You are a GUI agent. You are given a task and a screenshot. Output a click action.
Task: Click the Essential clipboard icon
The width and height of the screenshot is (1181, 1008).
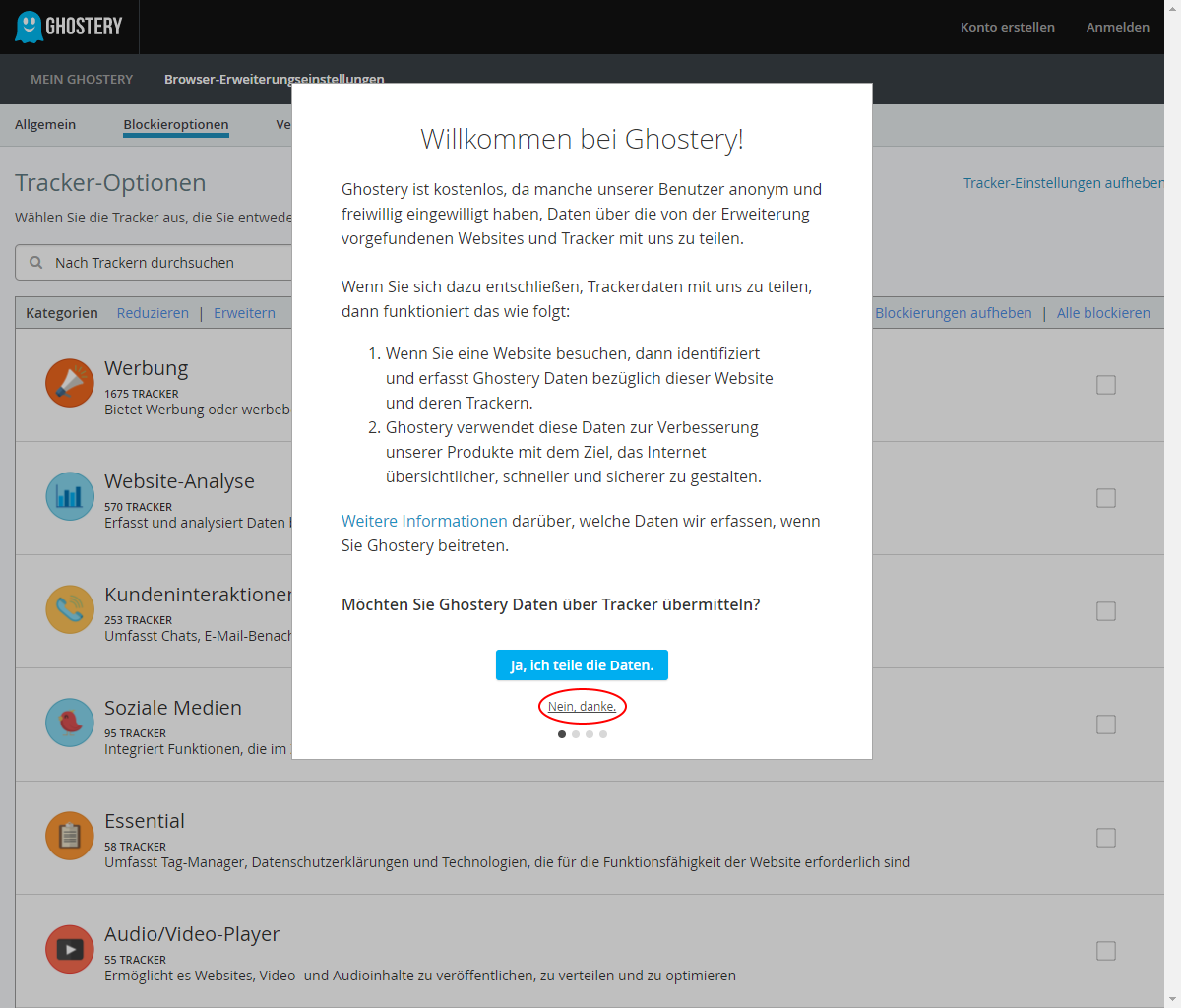coord(70,836)
